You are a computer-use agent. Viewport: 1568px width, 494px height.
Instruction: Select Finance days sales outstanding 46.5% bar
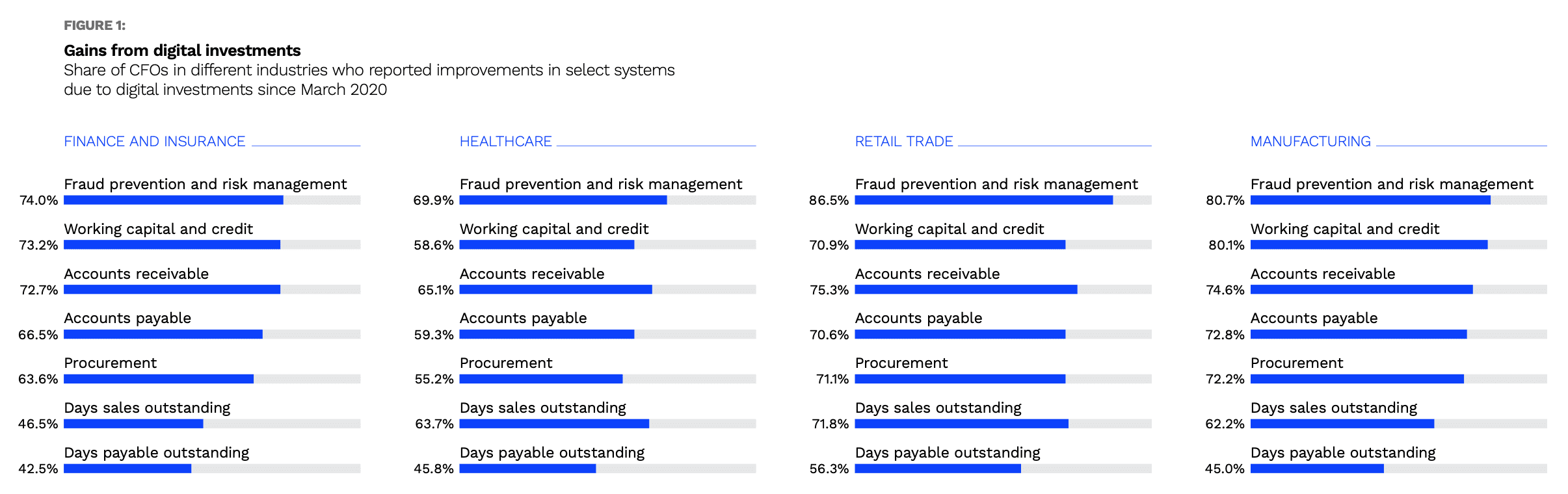tap(133, 424)
